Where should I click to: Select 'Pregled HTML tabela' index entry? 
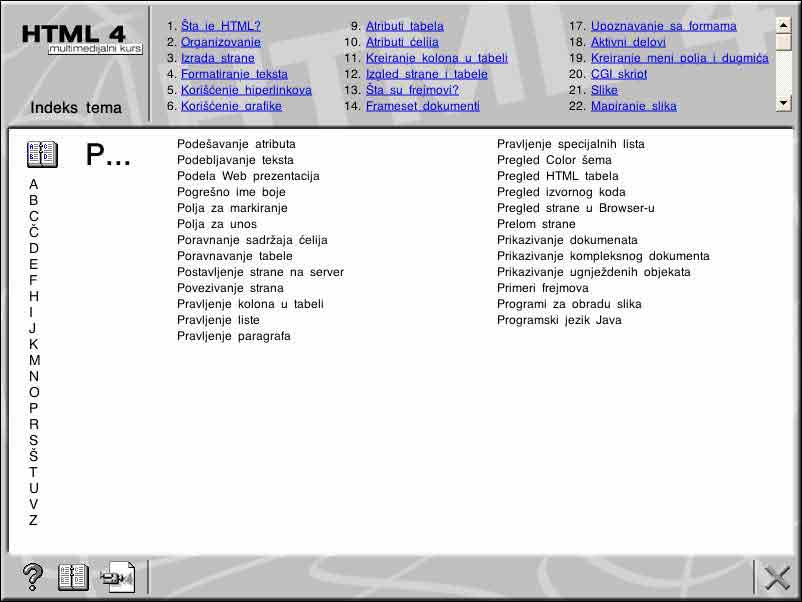click(x=558, y=176)
